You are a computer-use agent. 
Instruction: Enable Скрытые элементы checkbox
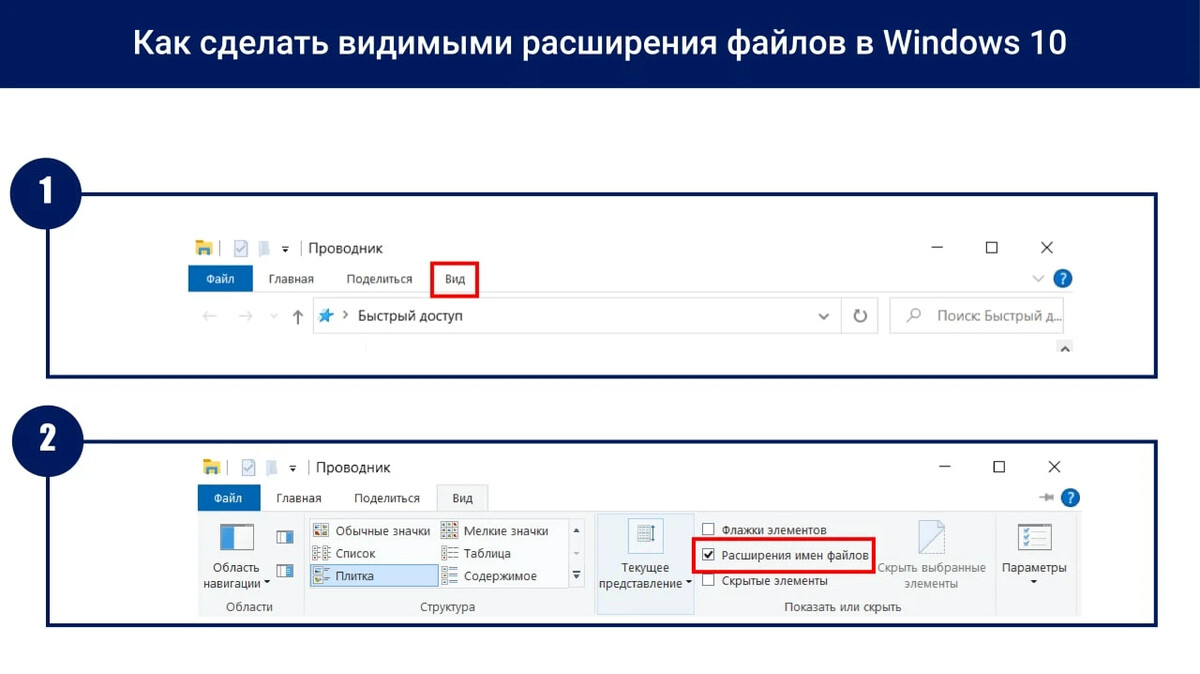(x=709, y=581)
